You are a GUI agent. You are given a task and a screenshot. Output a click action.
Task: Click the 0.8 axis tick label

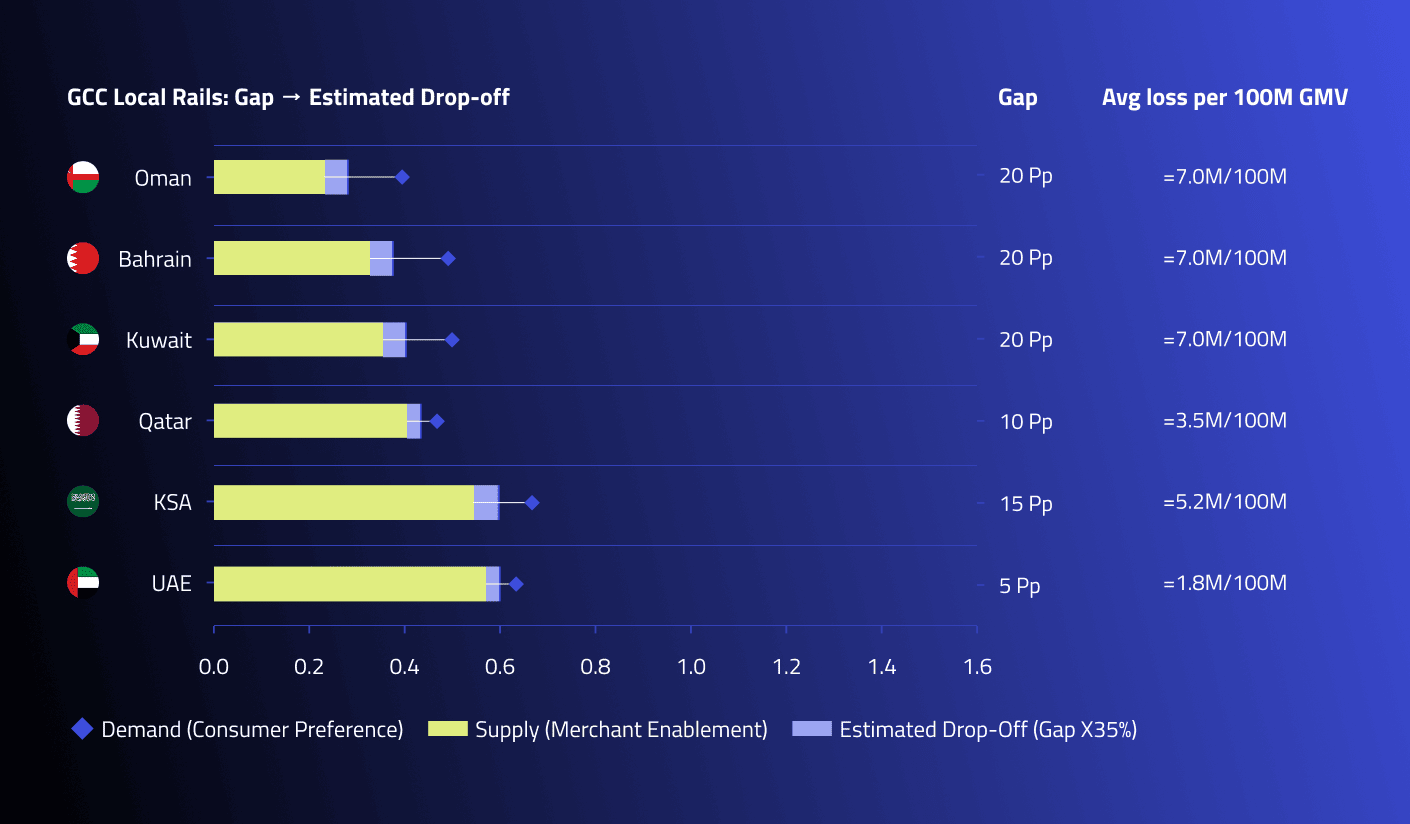click(x=595, y=666)
